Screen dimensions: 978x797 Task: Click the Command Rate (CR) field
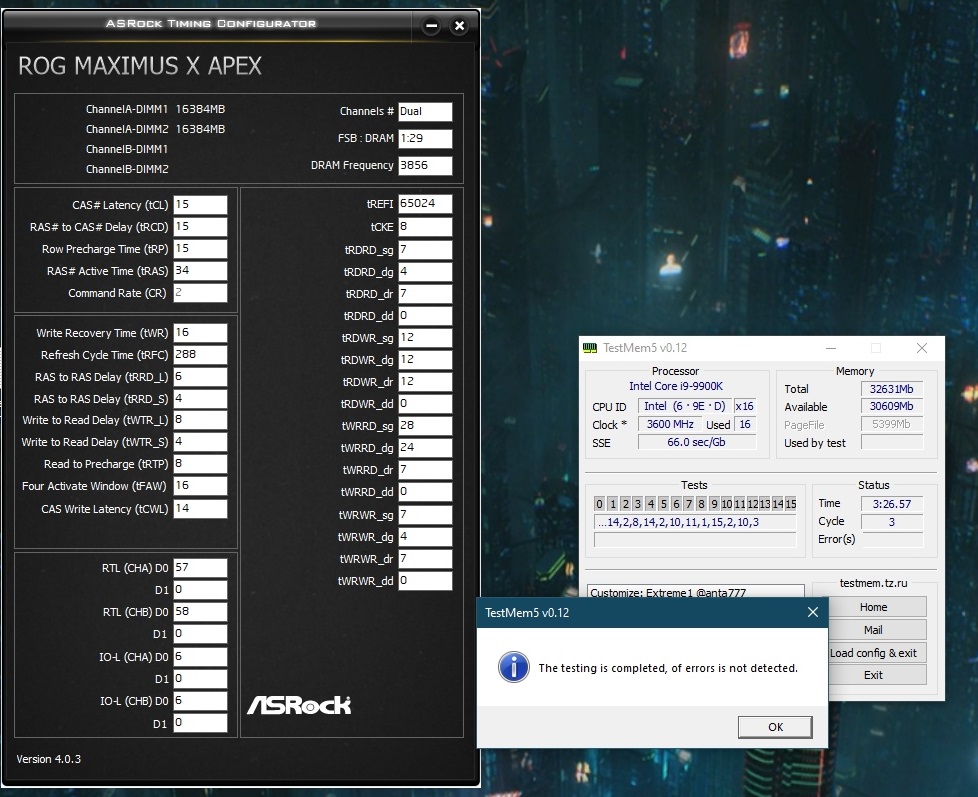(x=200, y=292)
